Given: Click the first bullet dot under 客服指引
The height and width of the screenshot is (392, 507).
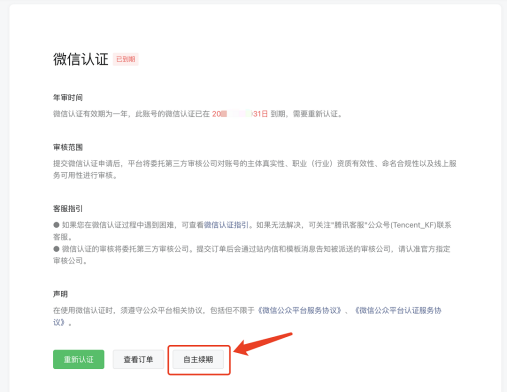Looking at the screenshot, I should pyautogui.click(x=56, y=225).
